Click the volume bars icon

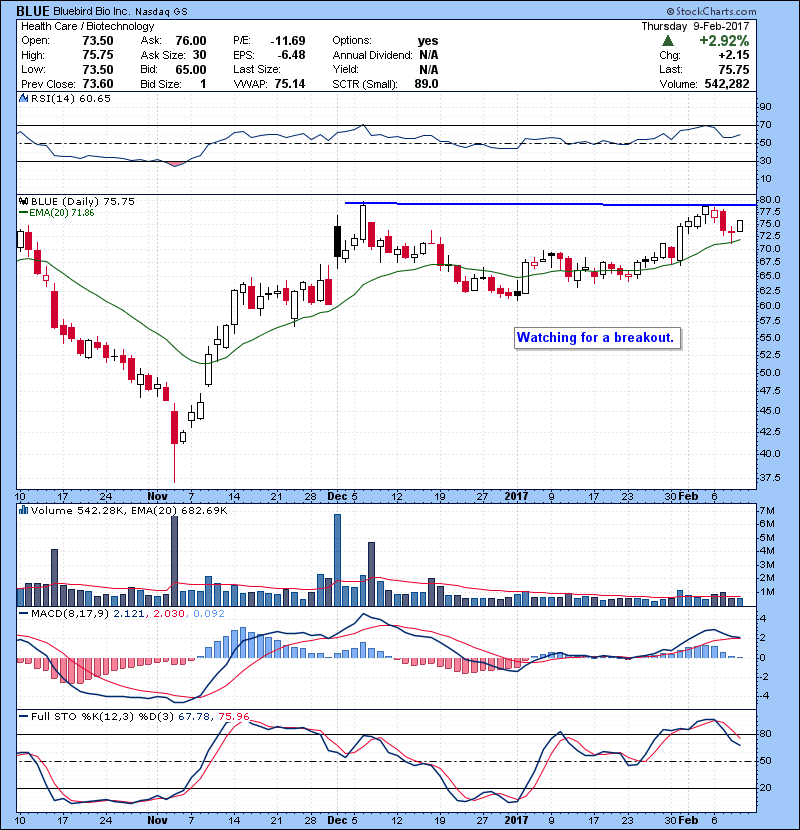click(x=23, y=510)
